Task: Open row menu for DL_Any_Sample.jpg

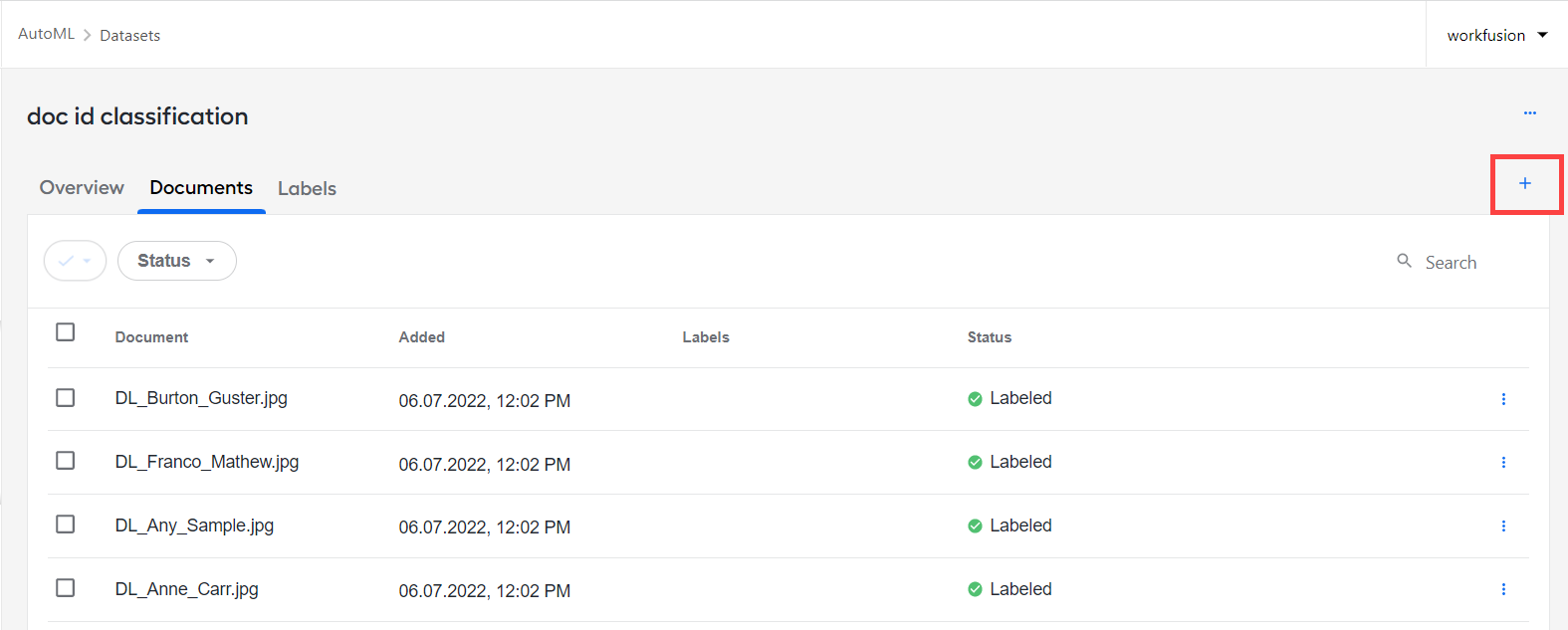Action: 1503,526
